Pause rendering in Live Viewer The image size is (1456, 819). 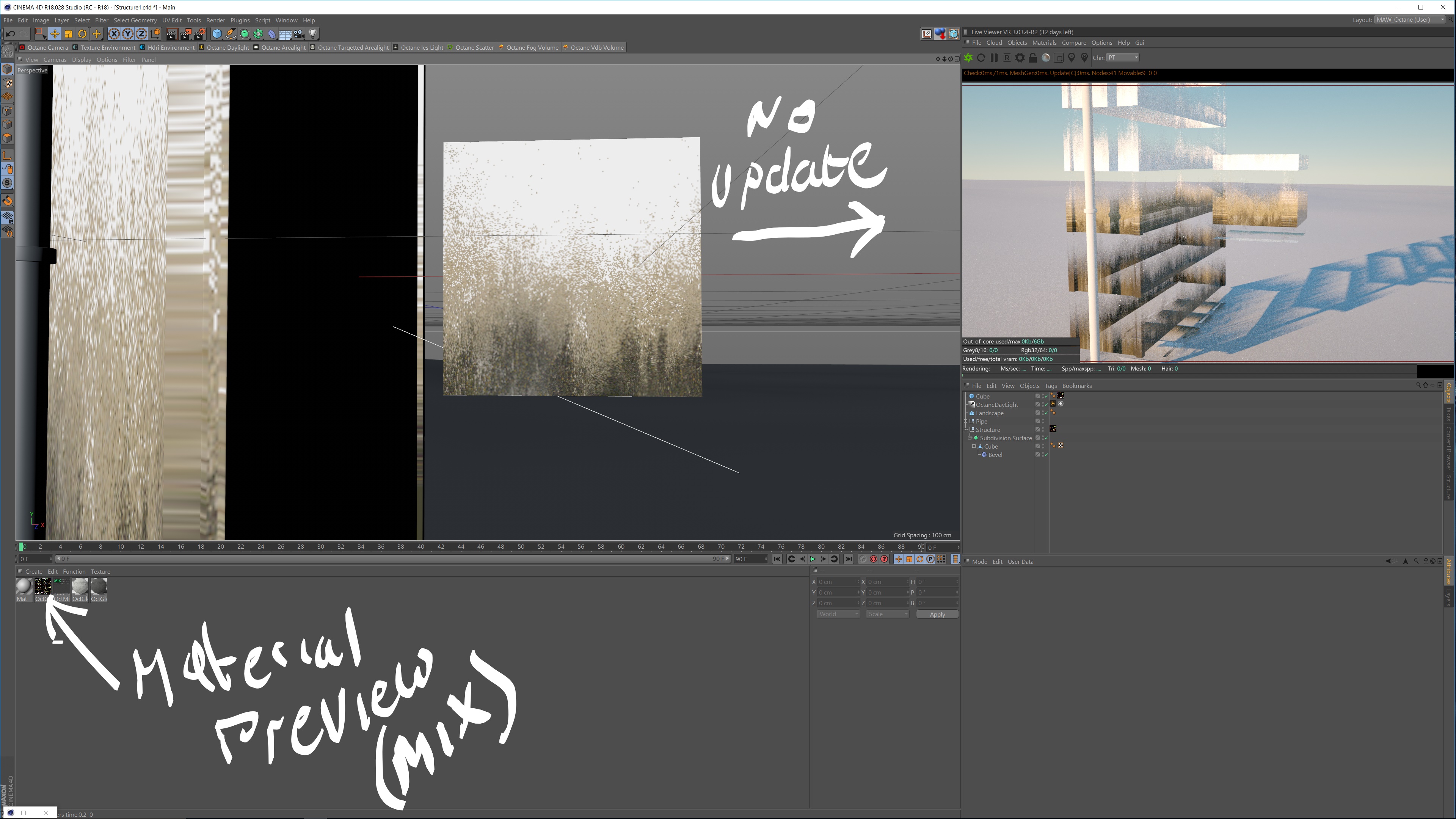(x=994, y=58)
